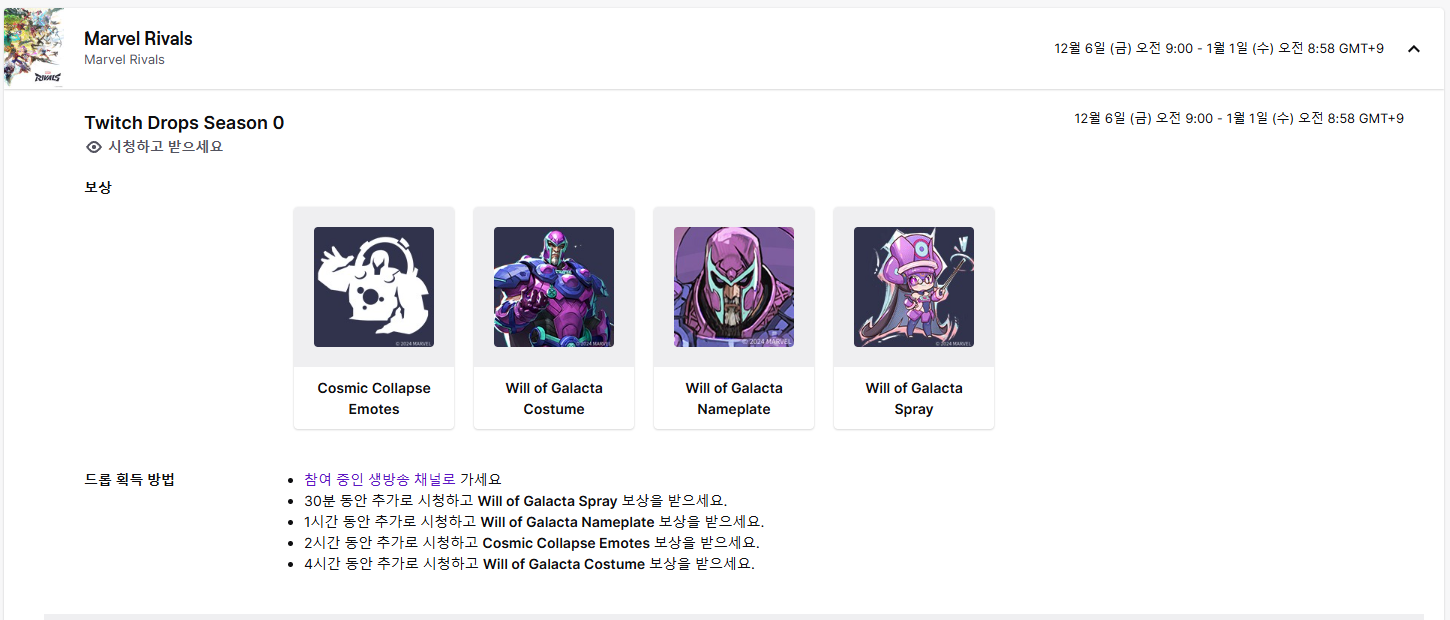
Task: Click the 드롭 획득 방법 label
Action: click(130, 479)
